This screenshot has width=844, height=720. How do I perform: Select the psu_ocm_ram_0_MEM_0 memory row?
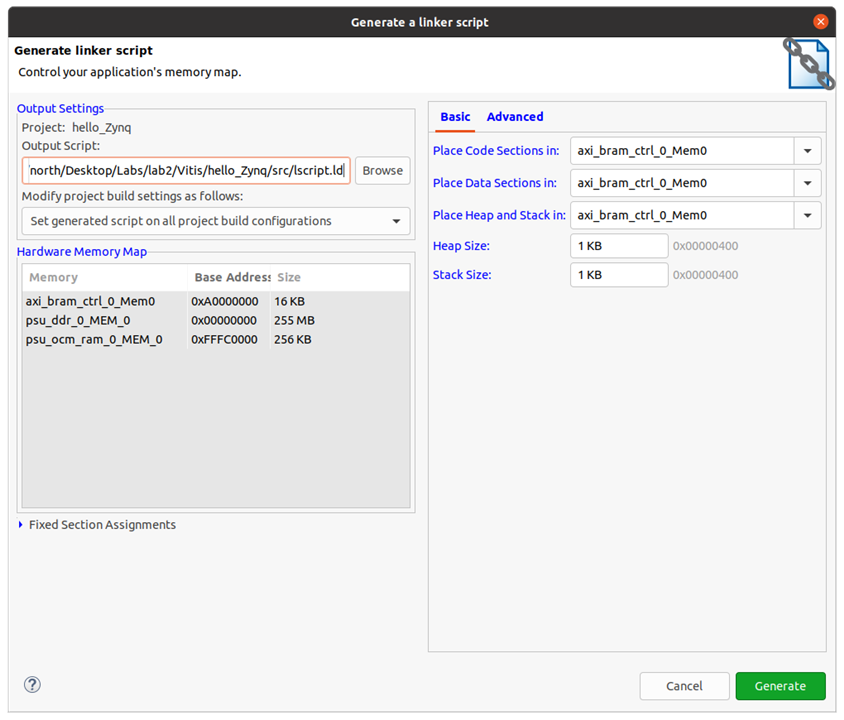(94, 340)
